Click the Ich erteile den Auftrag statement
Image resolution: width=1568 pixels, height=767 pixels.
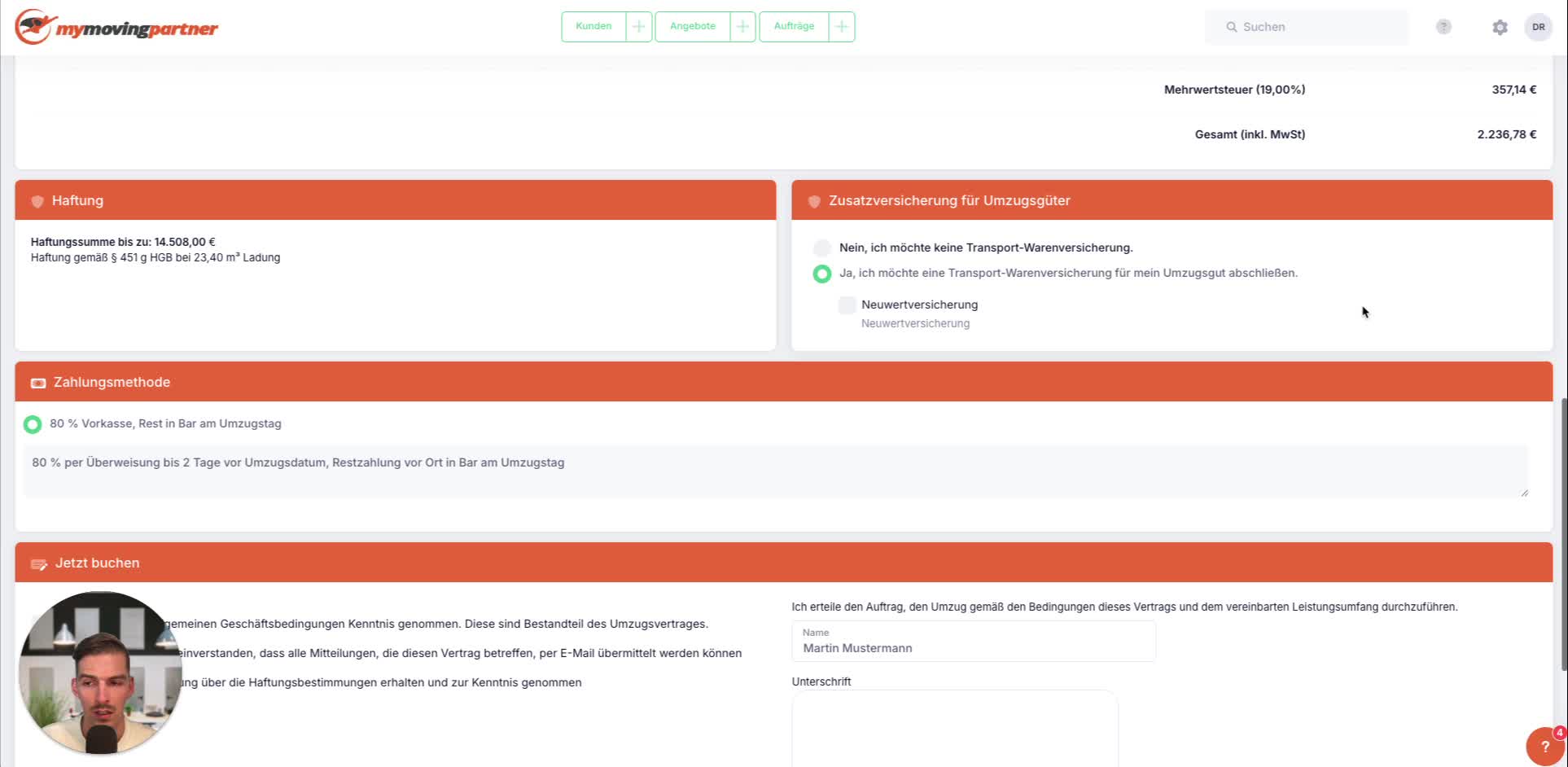point(1124,607)
